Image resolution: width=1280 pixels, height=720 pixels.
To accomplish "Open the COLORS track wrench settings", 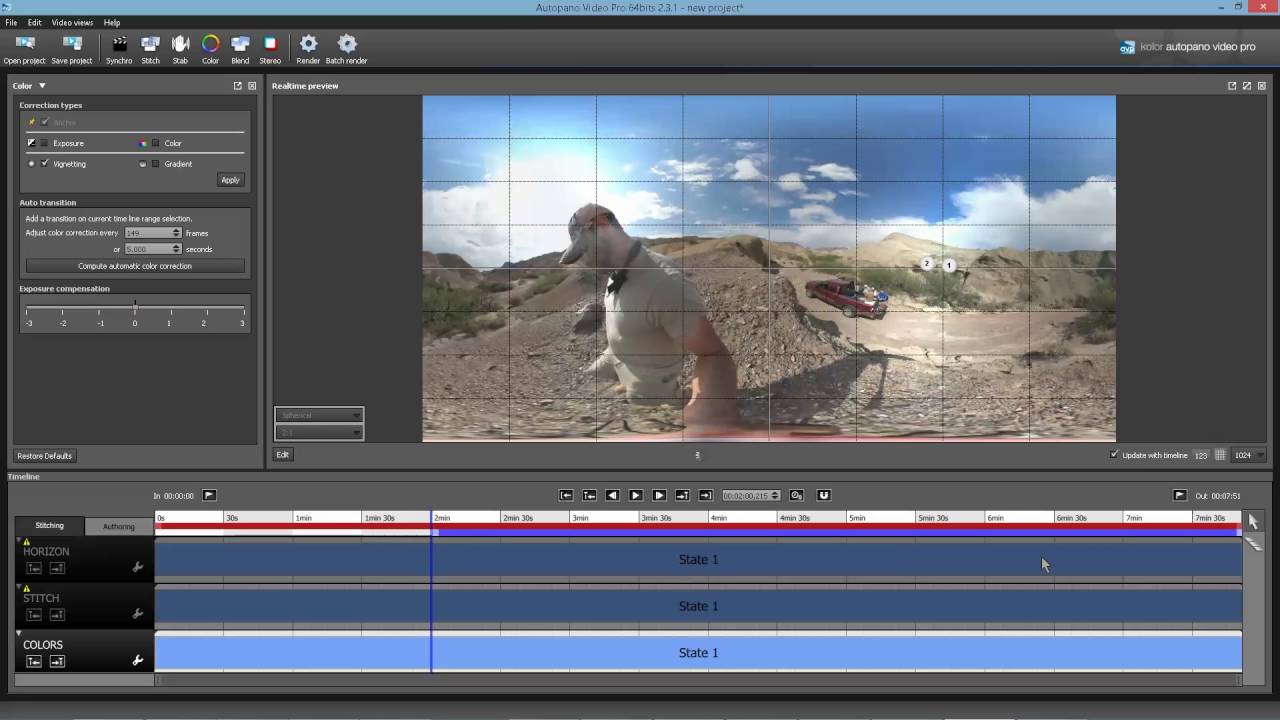I will (x=138, y=661).
